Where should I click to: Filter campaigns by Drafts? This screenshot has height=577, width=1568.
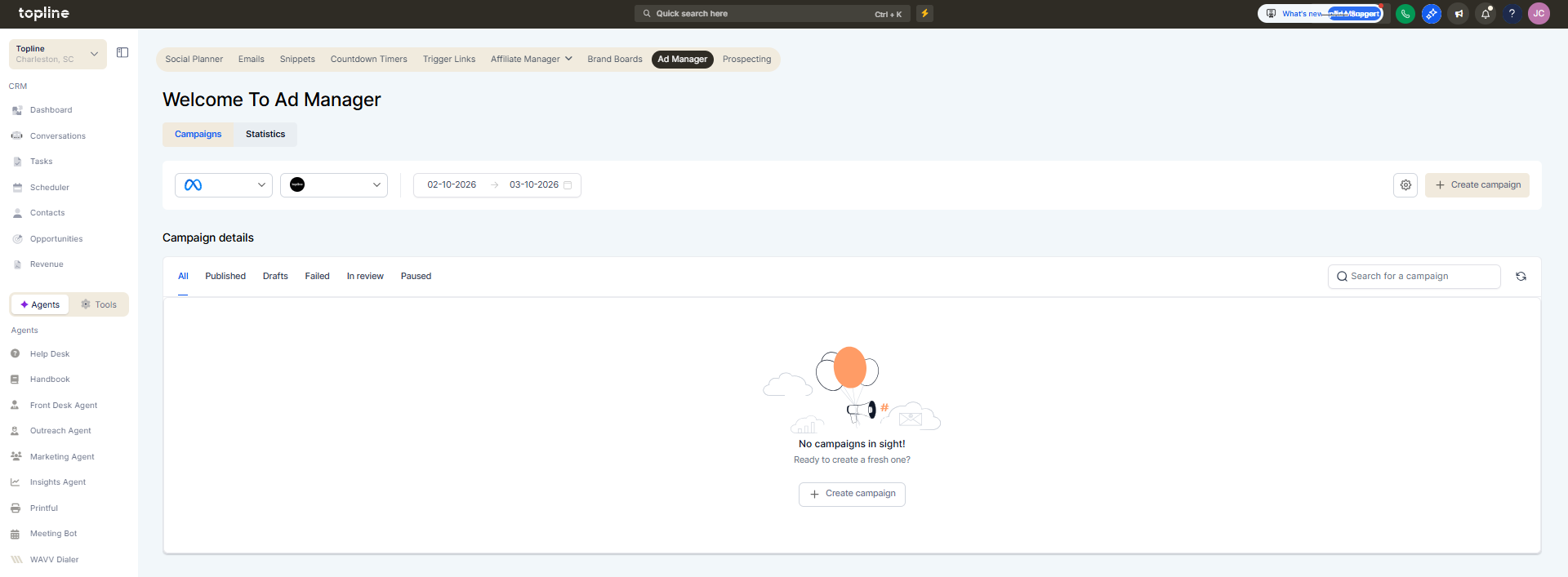coord(275,277)
